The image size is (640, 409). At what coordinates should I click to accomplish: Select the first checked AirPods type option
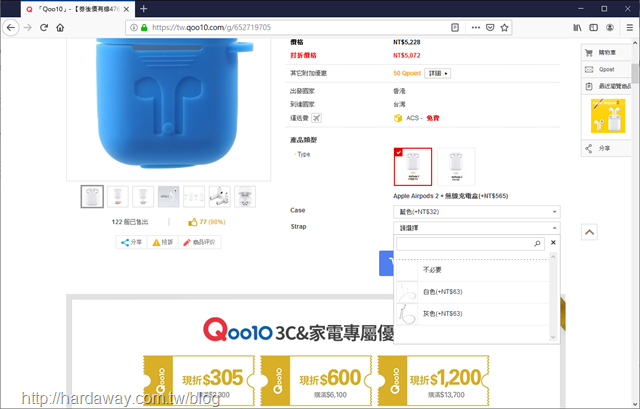[x=413, y=167]
